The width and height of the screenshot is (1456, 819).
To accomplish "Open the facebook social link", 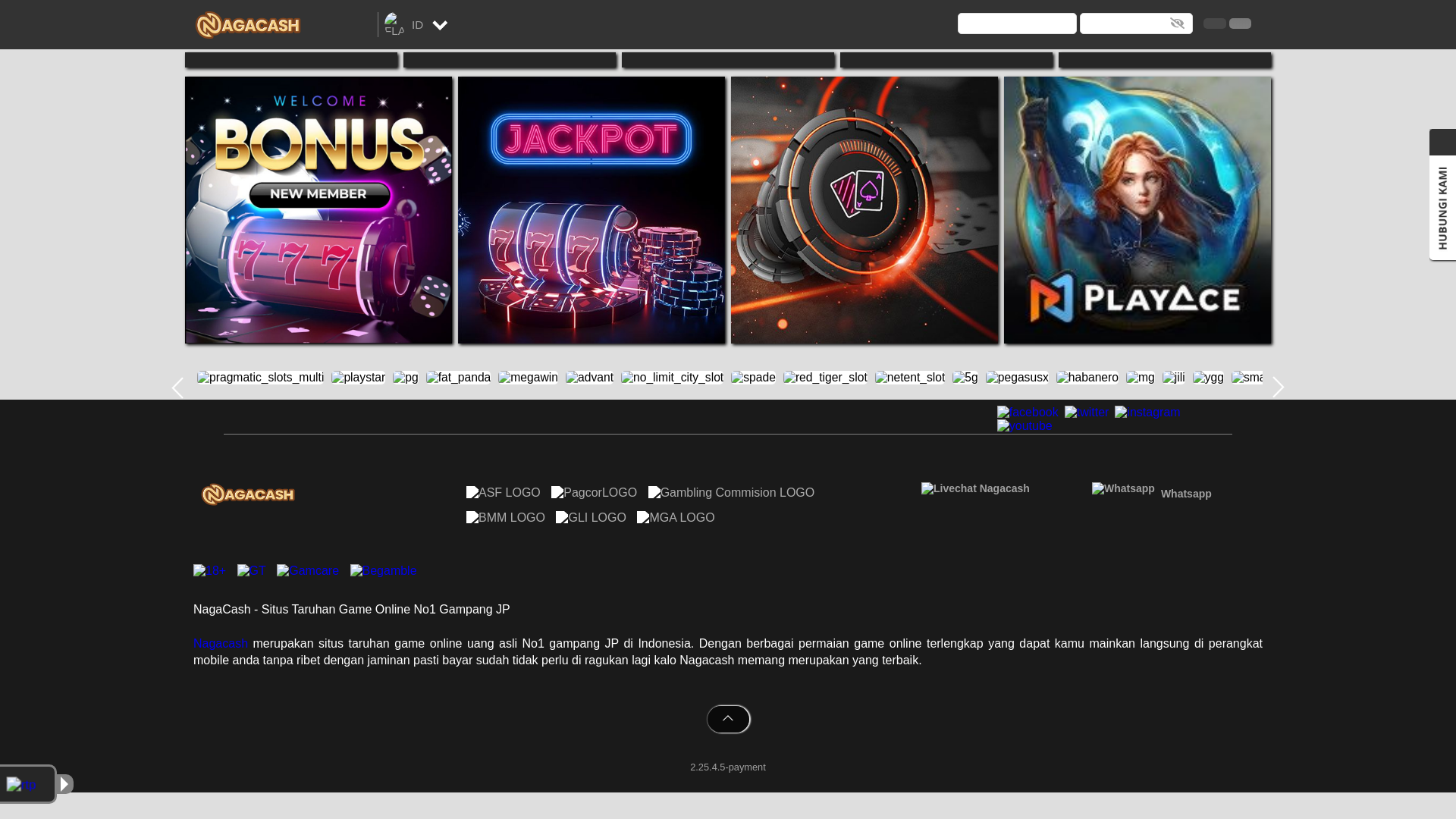I will pyautogui.click(x=1028, y=413).
